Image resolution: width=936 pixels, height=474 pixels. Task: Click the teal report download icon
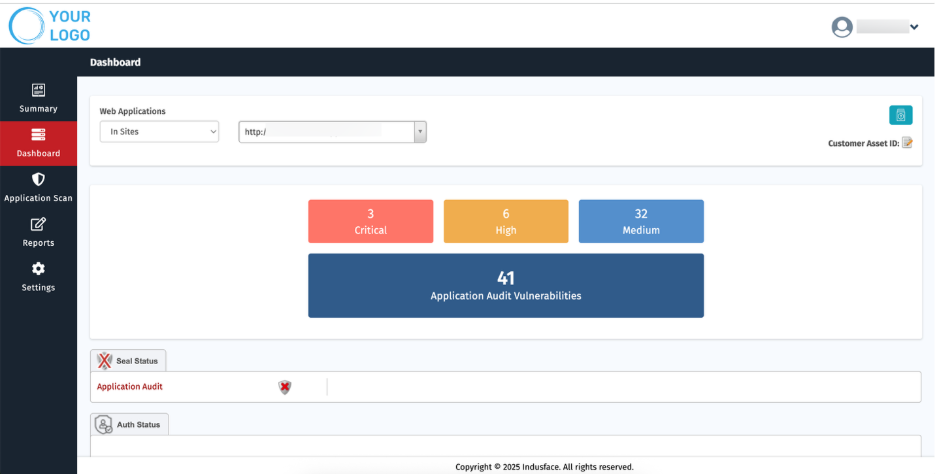(x=900, y=115)
